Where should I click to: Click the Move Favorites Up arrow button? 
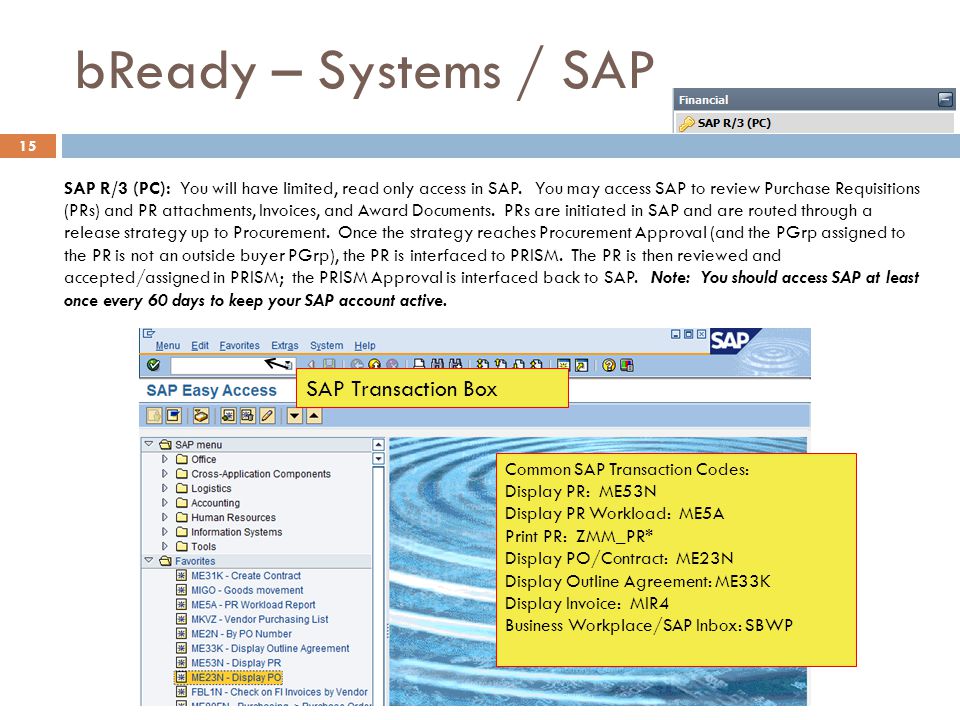coord(314,416)
